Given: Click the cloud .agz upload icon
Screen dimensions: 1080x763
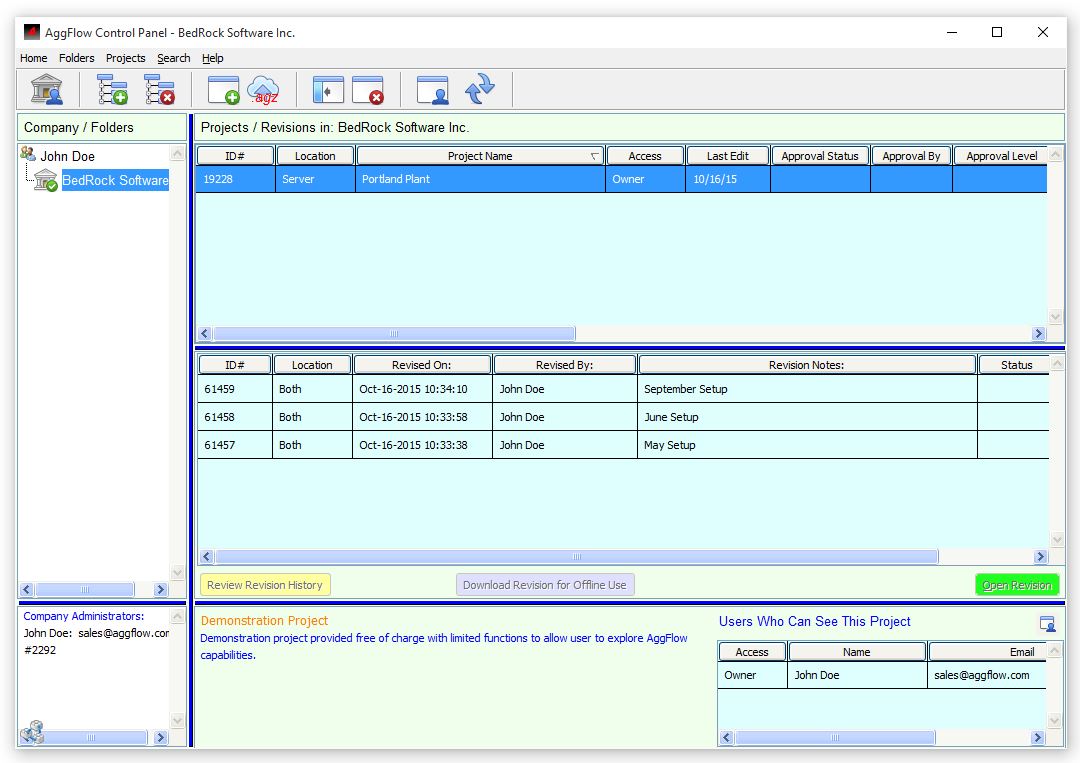Looking at the screenshot, I should click(263, 89).
